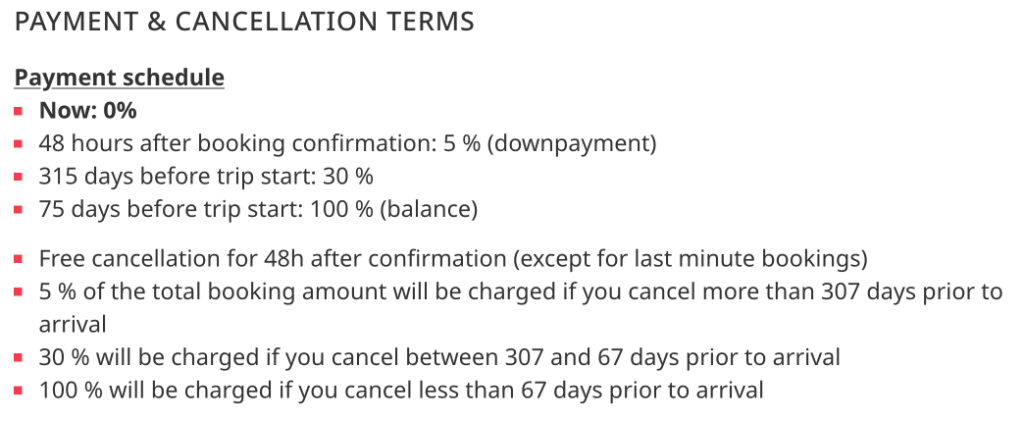Click the red bullet beside 'Now: 0%'
The width and height of the screenshot is (1024, 421).
point(18,111)
